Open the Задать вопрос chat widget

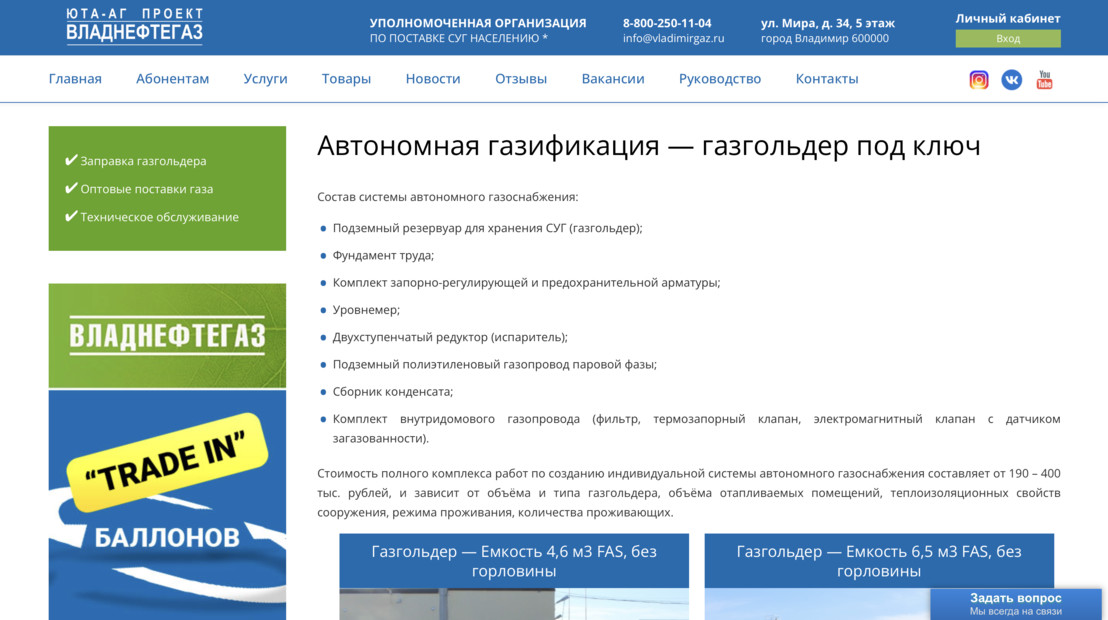coord(1015,604)
